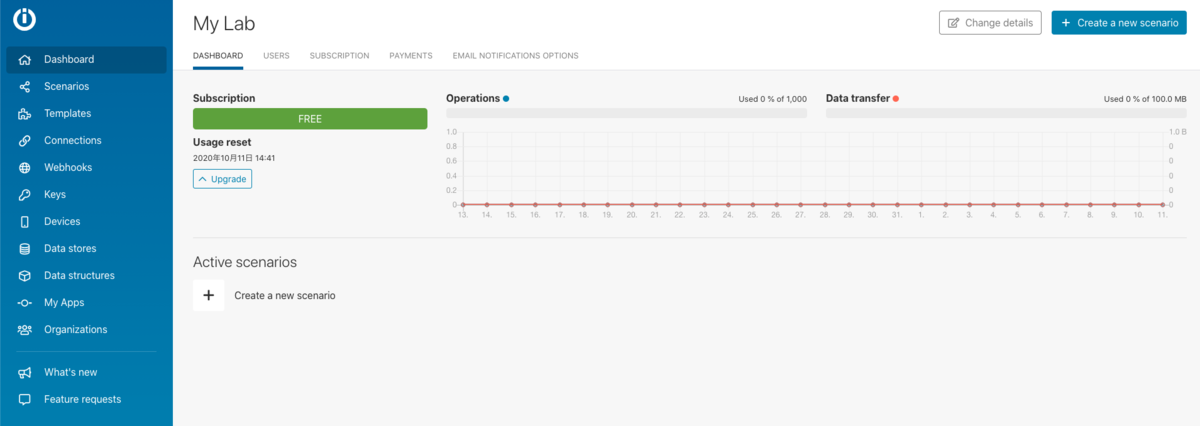Click the green FREE subscription bar

(310, 119)
